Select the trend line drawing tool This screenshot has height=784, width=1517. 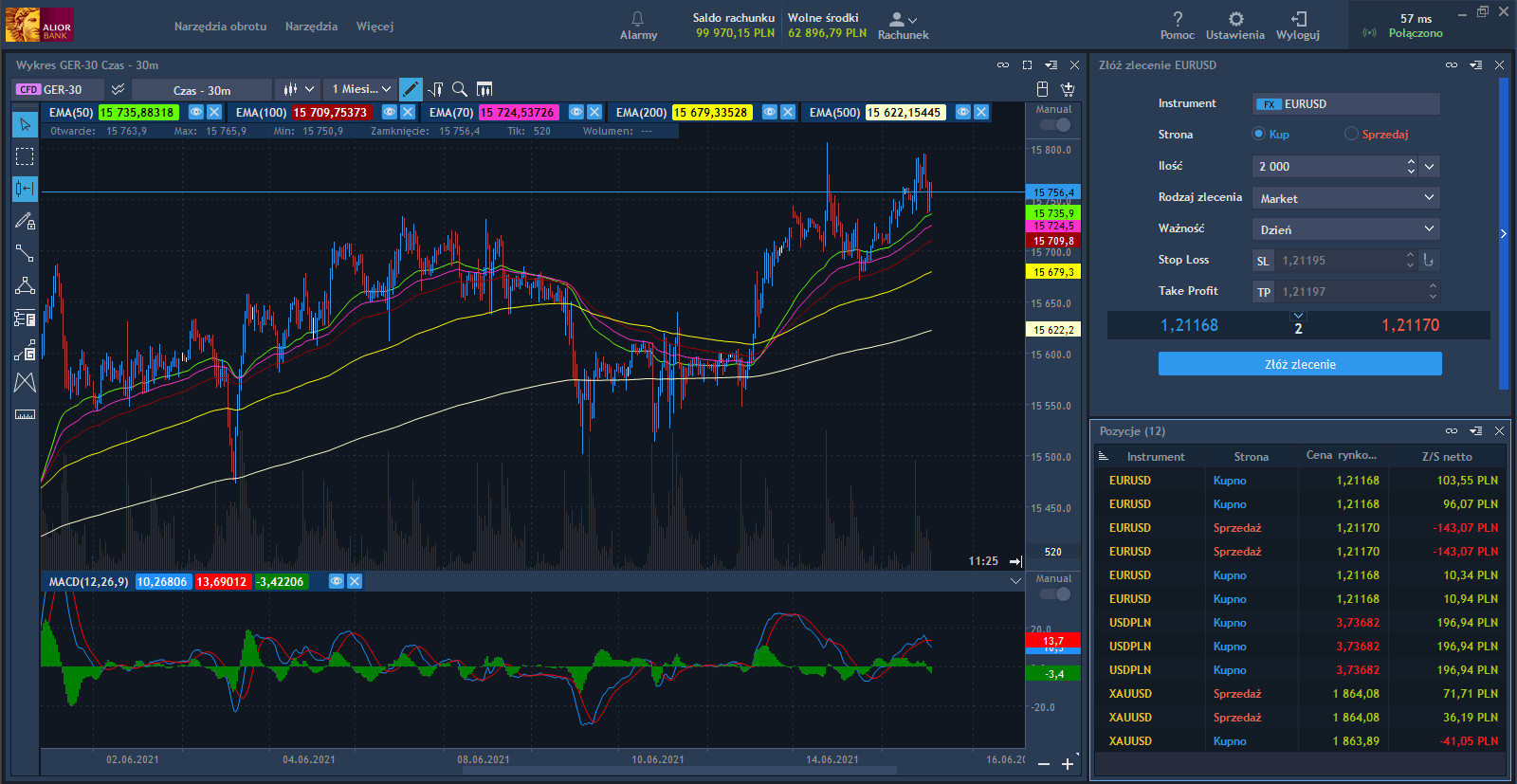[x=25, y=253]
